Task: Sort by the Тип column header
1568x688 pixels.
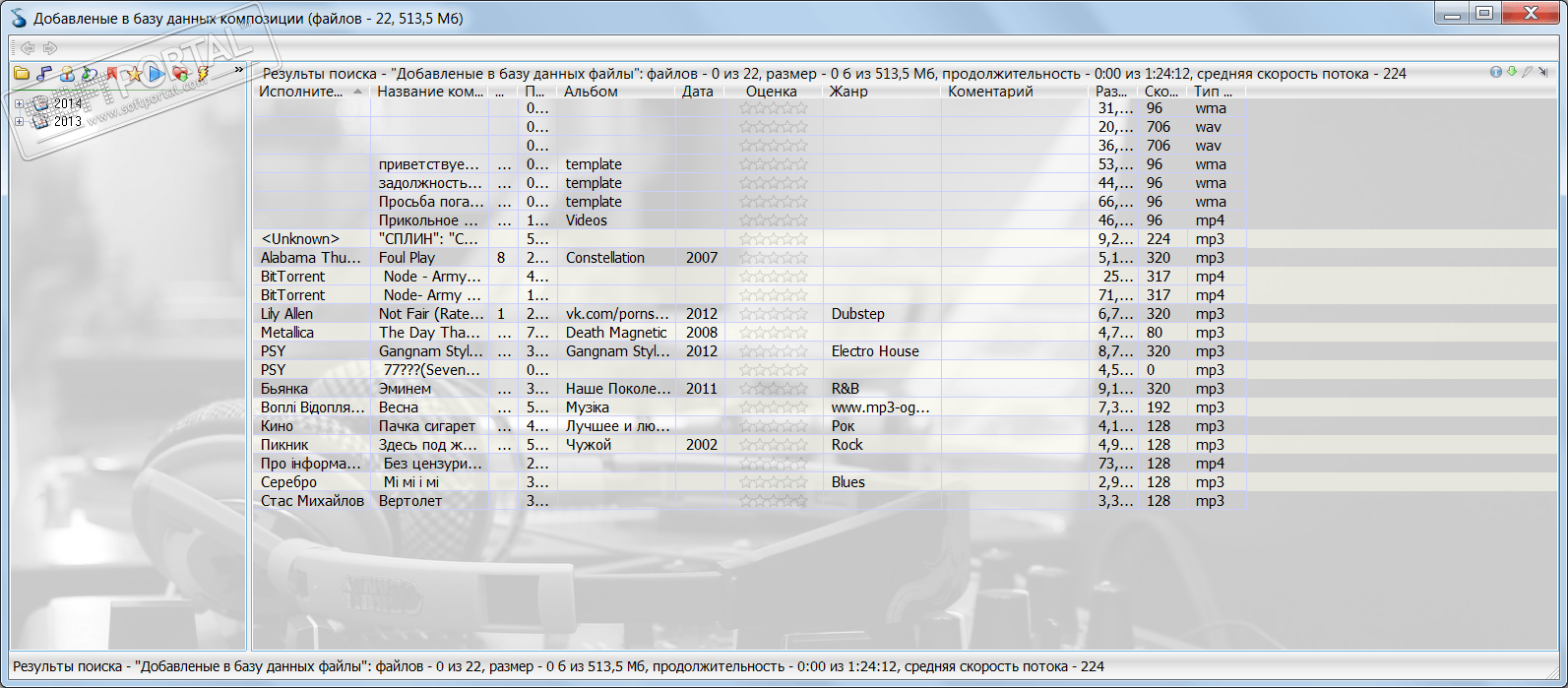Action: pos(1218,92)
